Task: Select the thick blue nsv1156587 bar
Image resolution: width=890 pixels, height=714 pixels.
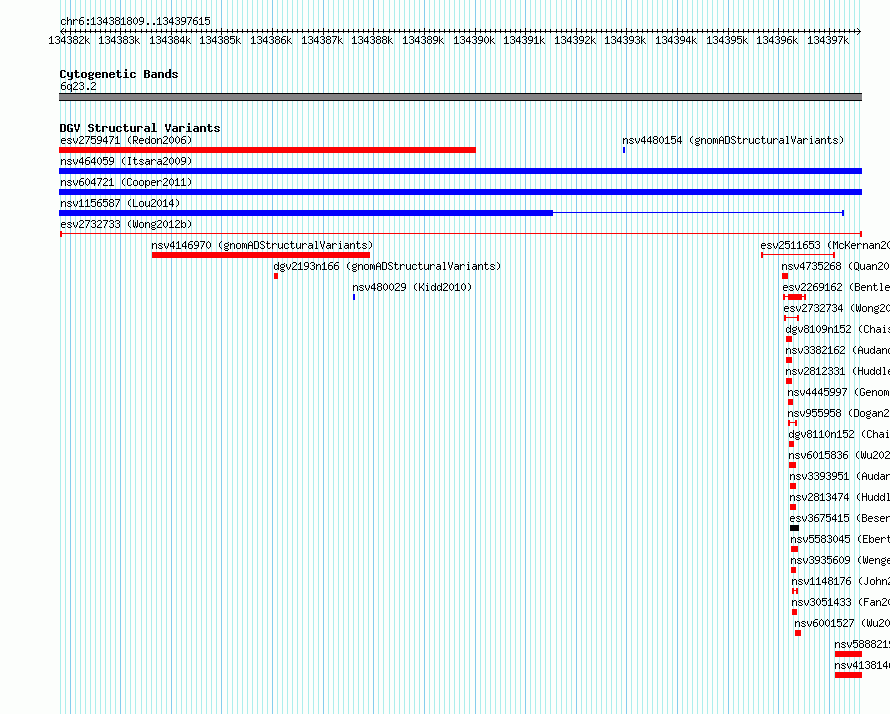Action: [306, 213]
